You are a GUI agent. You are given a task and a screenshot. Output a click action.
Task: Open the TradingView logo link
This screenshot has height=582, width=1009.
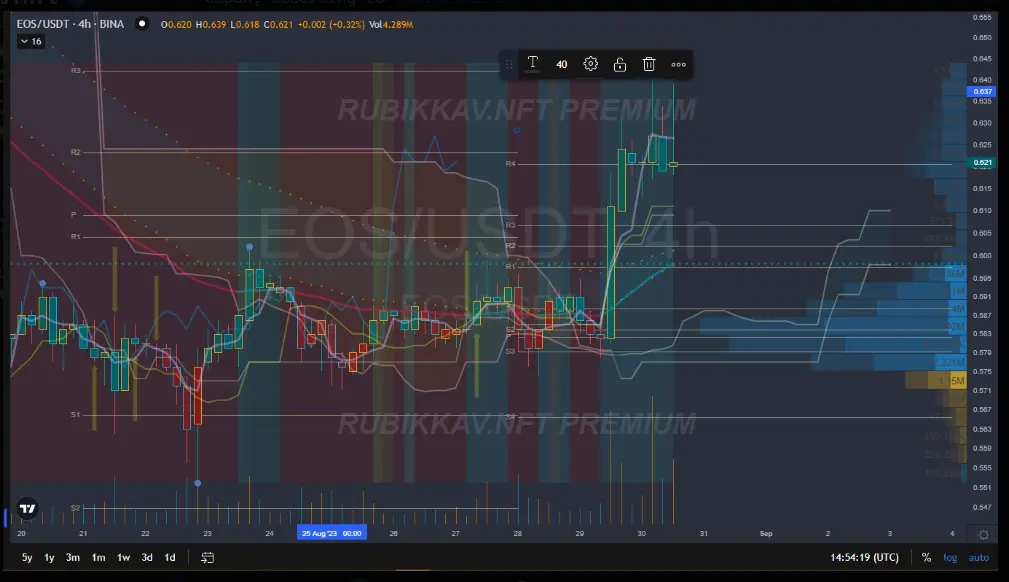click(x=27, y=509)
